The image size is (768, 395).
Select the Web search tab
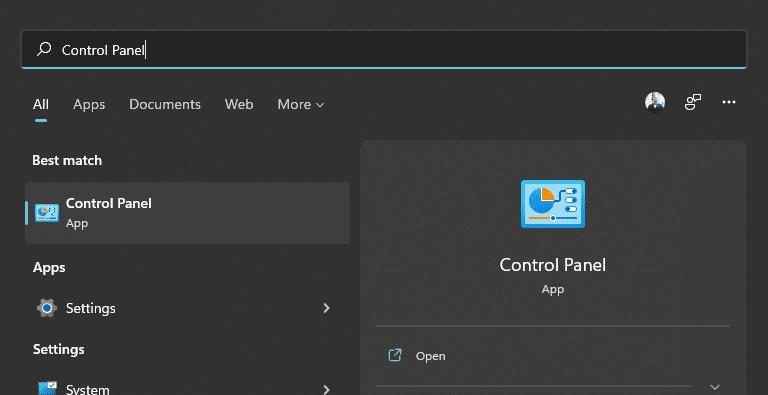[239, 104]
